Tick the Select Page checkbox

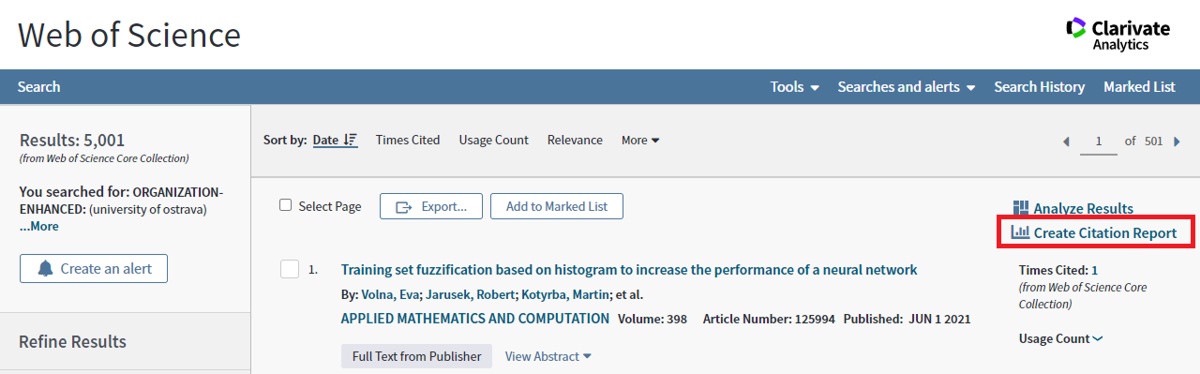click(286, 205)
